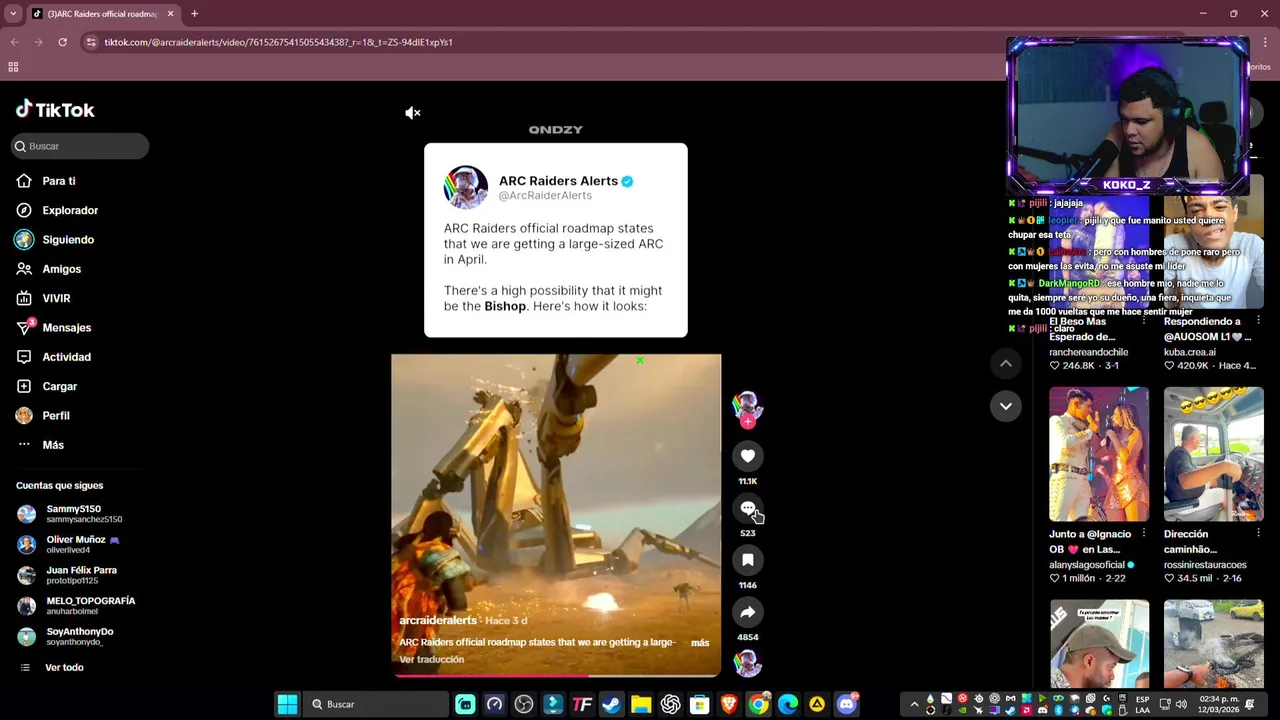
Task: Go to the previous video
Action: click(x=1006, y=364)
